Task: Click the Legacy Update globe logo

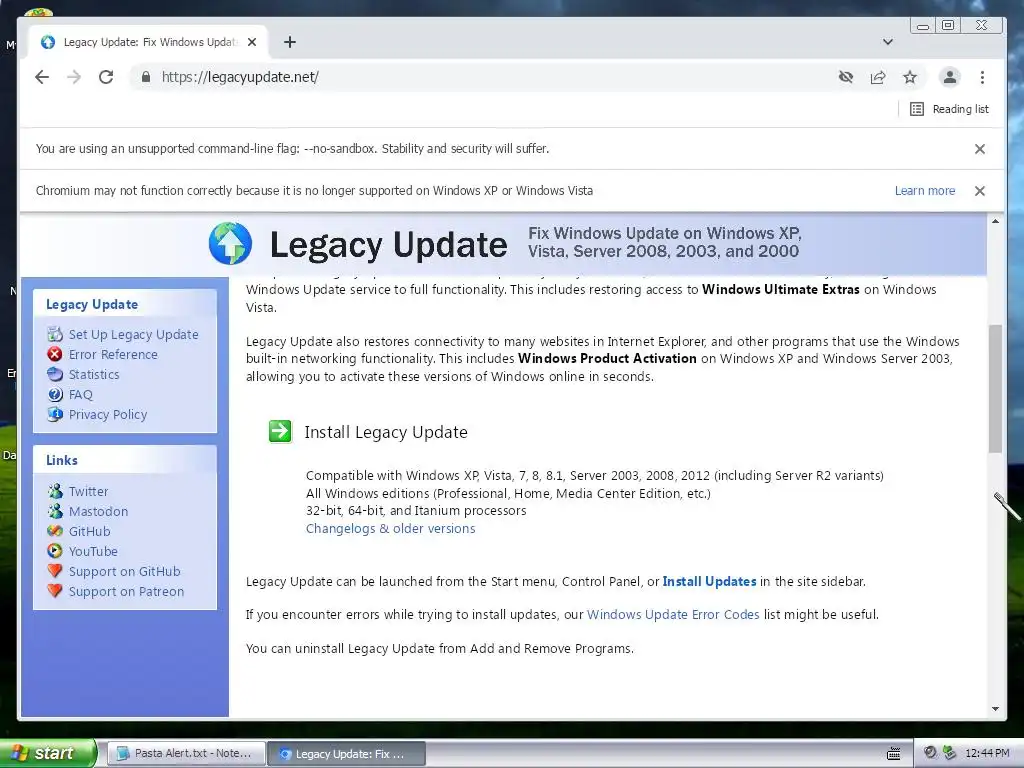Action: [230, 244]
